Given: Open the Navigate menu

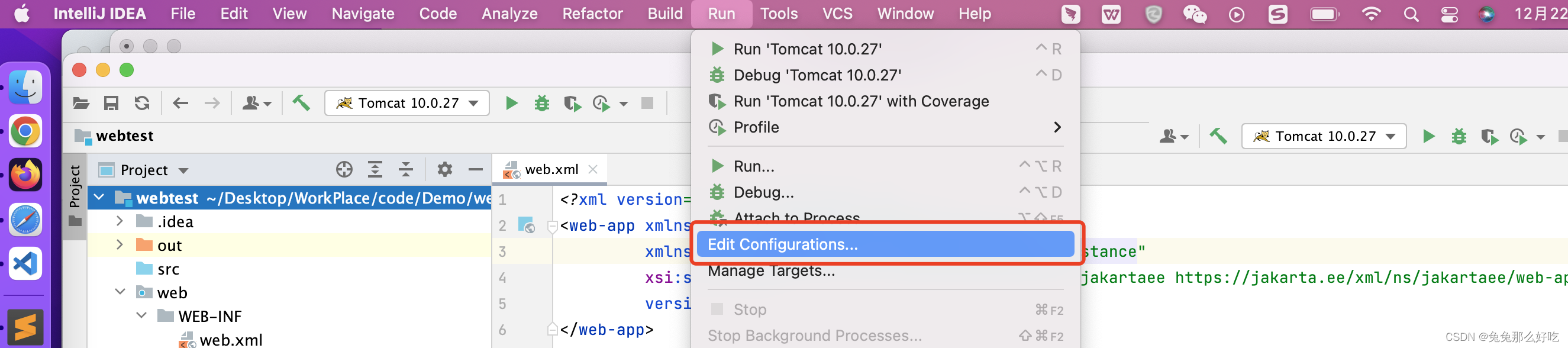Looking at the screenshot, I should click(x=363, y=14).
